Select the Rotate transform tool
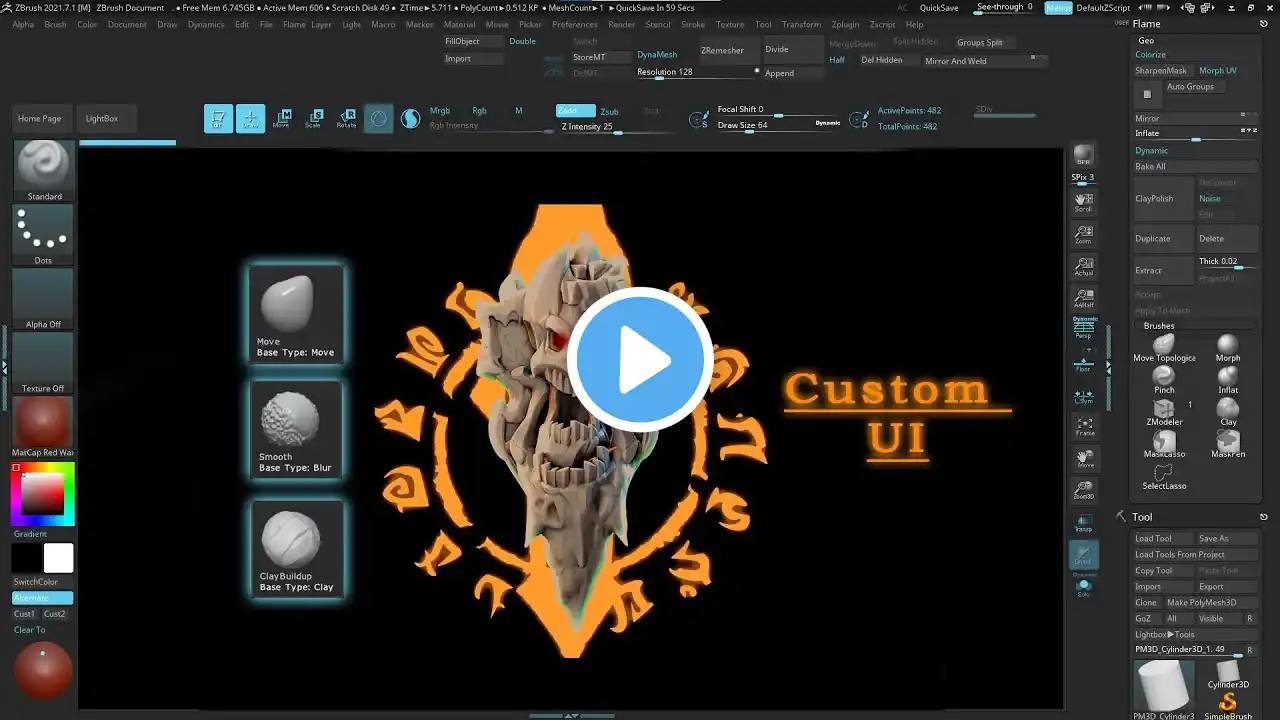Screen dimensions: 1280x720 (x=346, y=119)
